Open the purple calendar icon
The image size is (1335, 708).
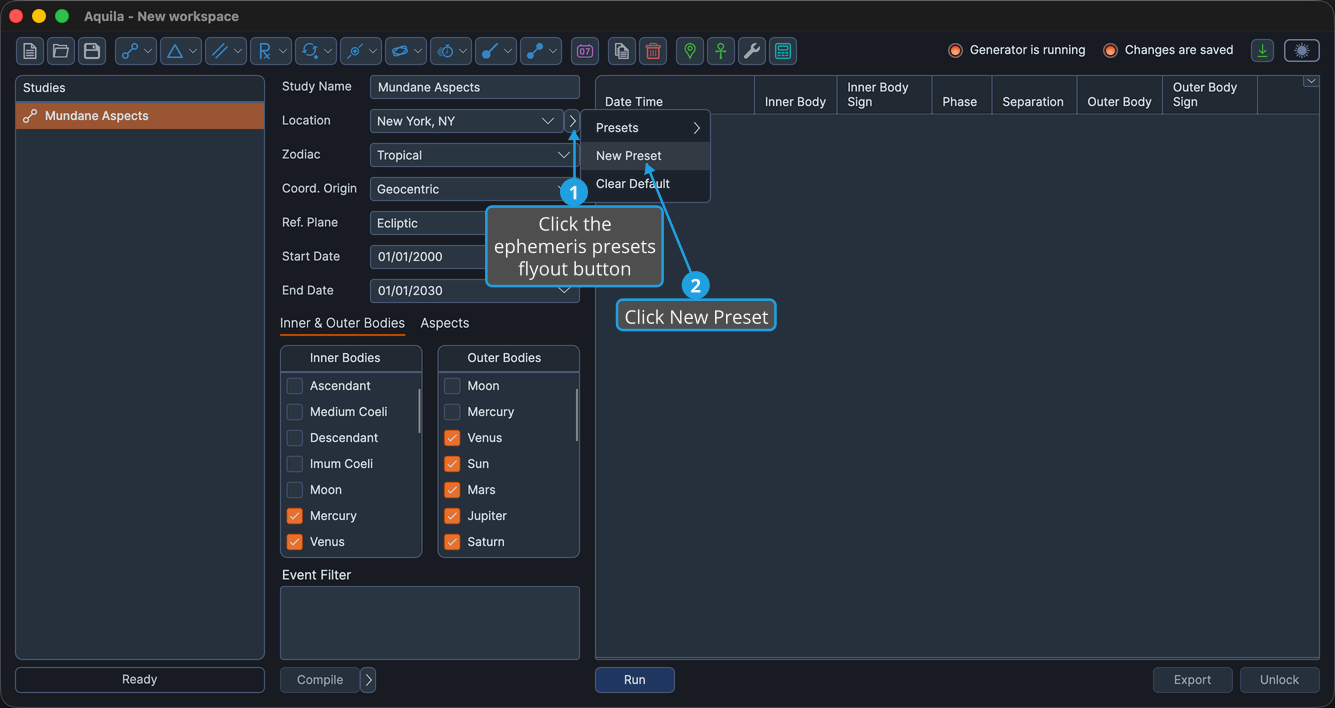click(585, 51)
